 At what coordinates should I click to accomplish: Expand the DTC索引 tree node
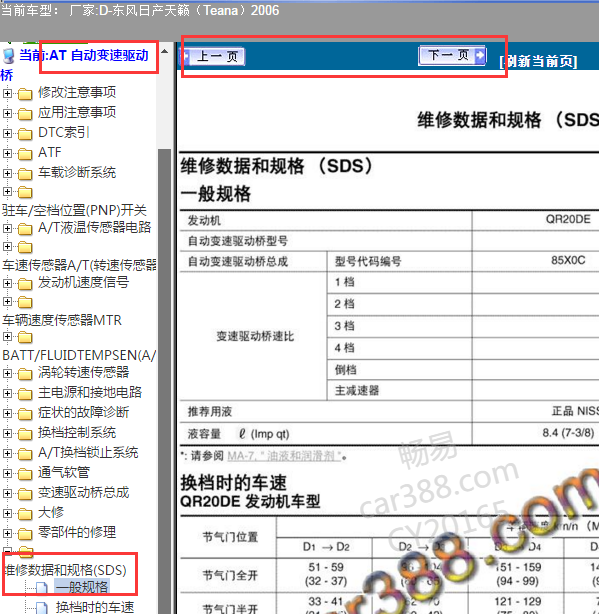[x=7, y=133]
